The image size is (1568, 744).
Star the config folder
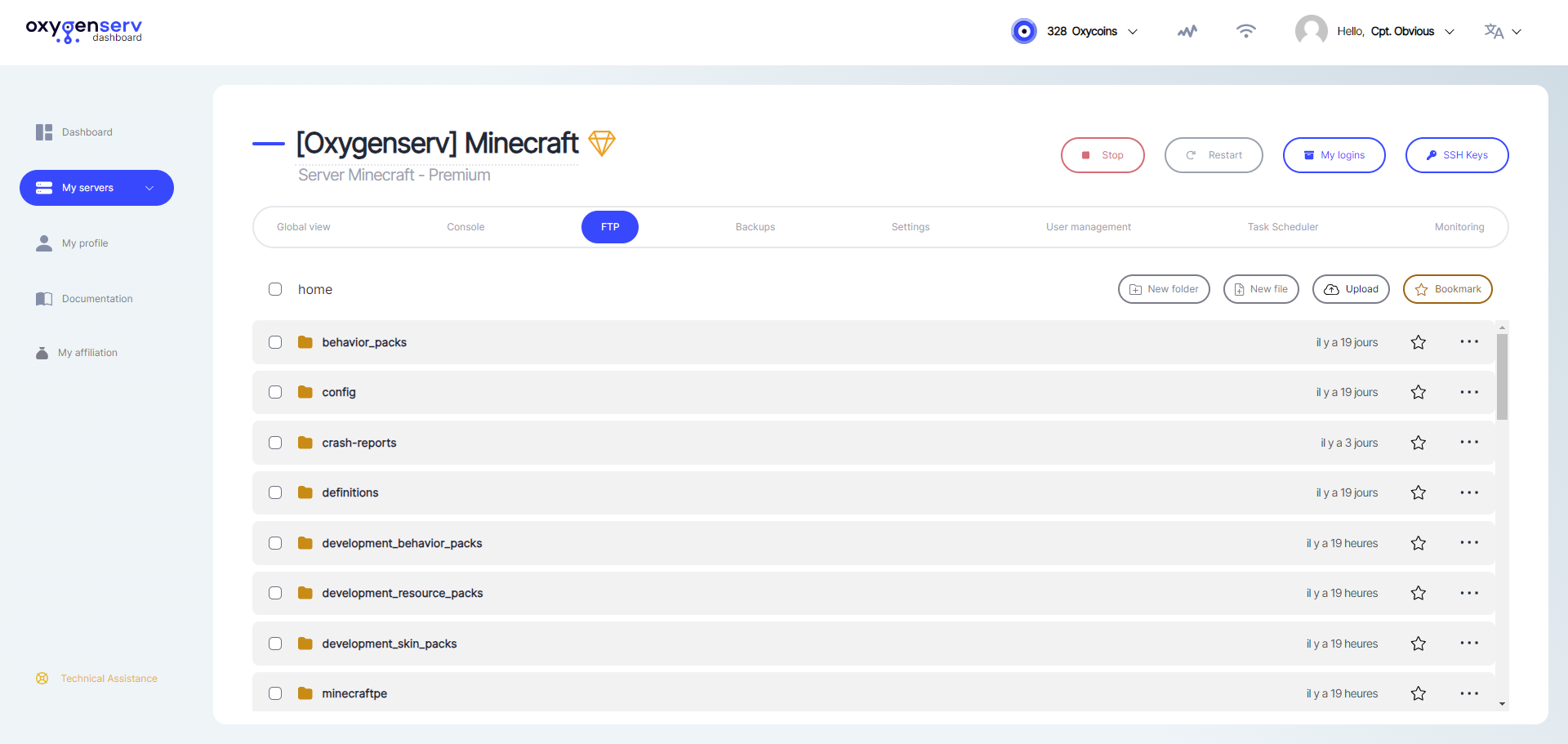[x=1419, y=392]
